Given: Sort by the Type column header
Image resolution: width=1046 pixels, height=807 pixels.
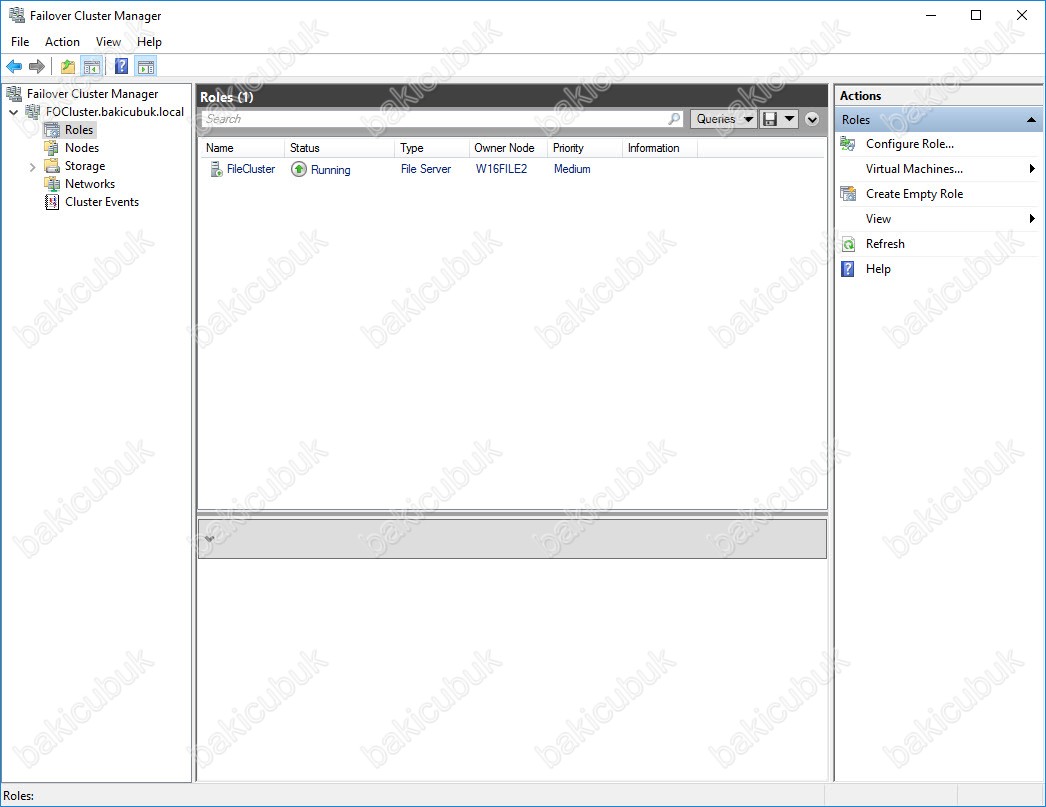Looking at the screenshot, I should pyautogui.click(x=432, y=148).
